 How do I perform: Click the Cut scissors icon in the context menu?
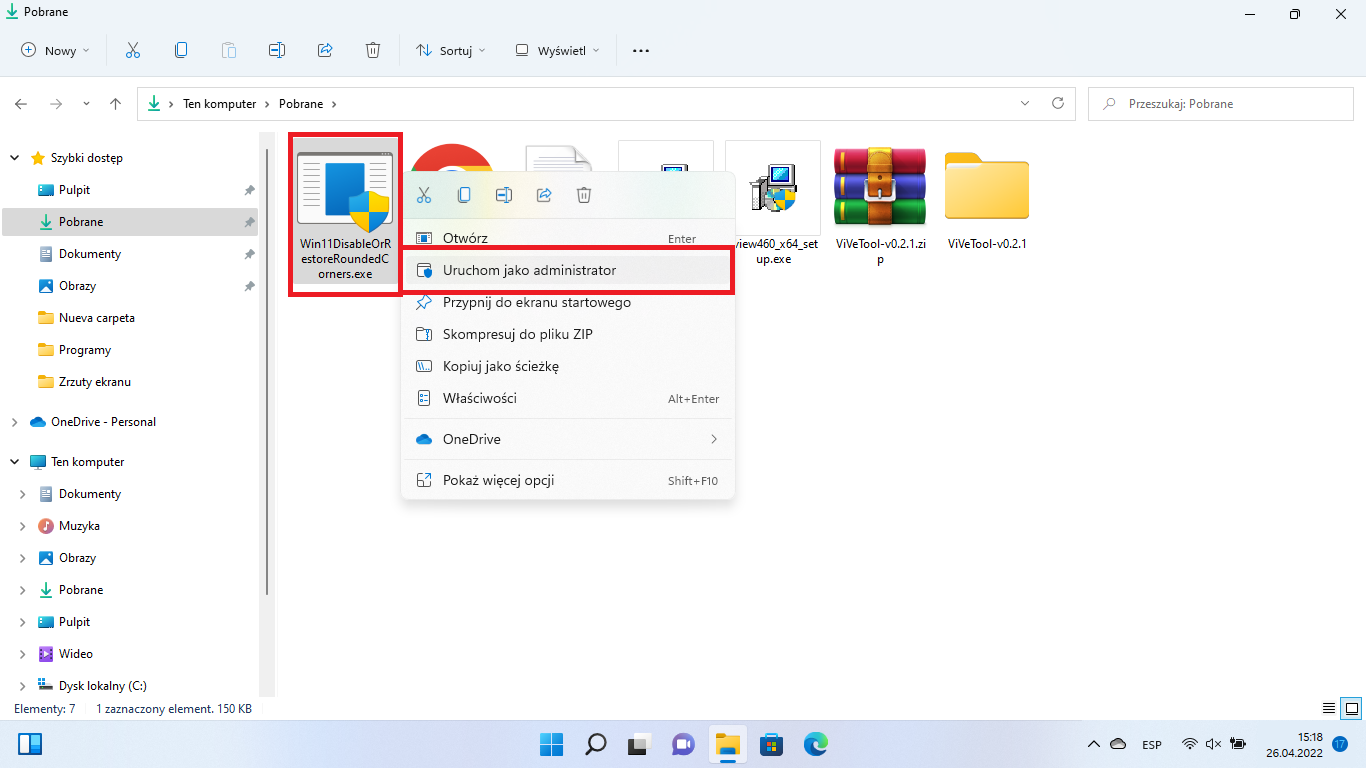tap(424, 195)
